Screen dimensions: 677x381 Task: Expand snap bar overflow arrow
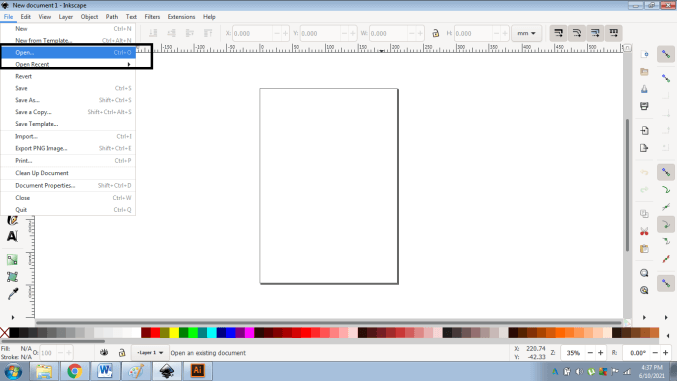pyautogui.click(x=666, y=318)
